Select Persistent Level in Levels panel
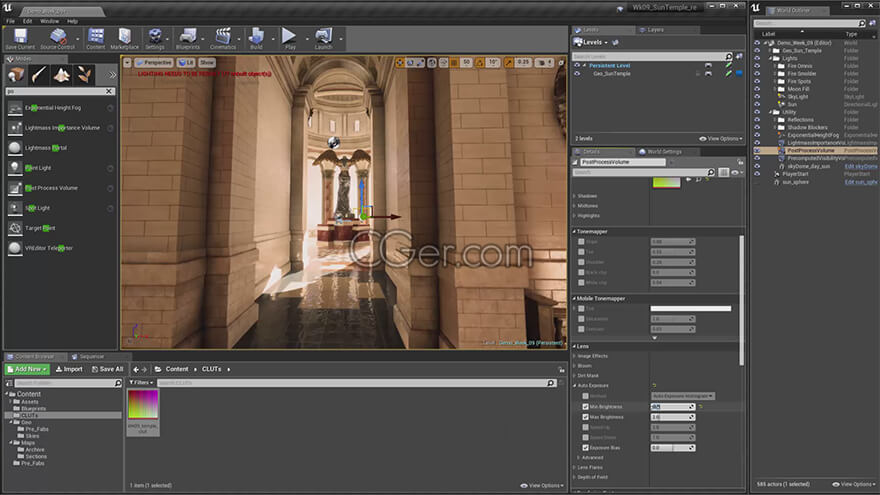Image resolution: width=880 pixels, height=495 pixels. point(609,66)
